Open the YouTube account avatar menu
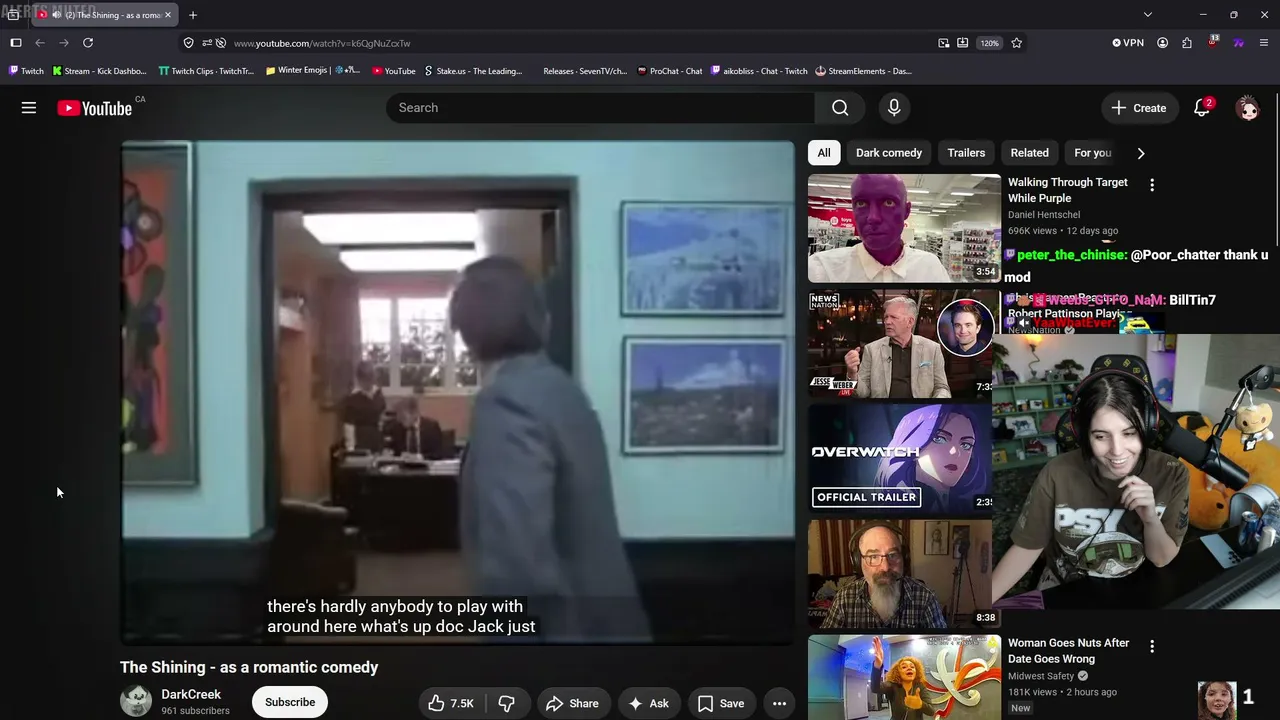 (1248, 108)
